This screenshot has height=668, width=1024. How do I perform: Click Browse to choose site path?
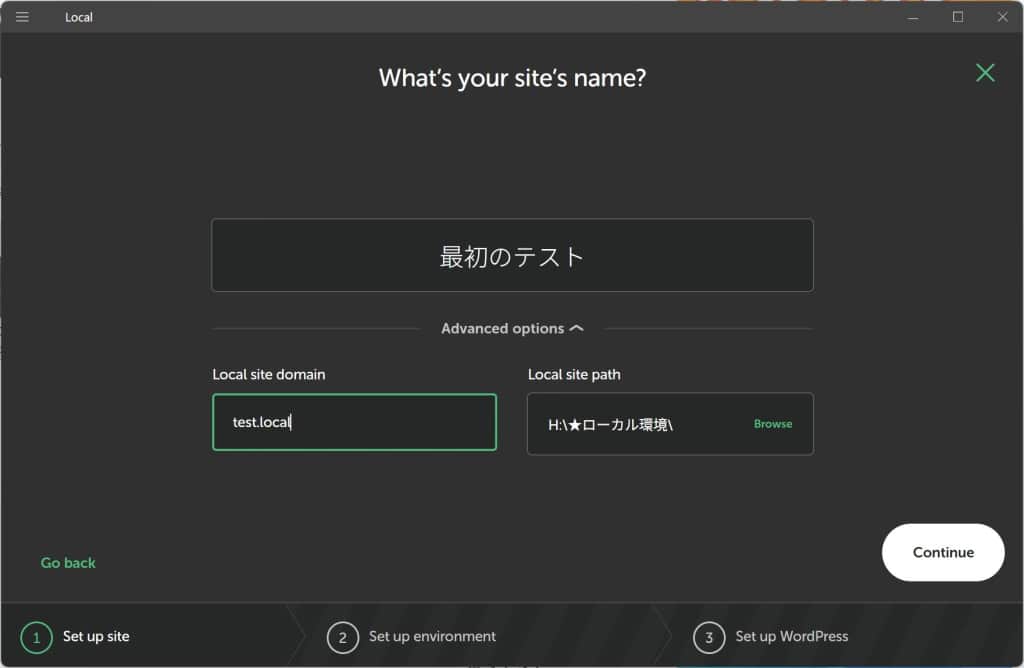(x=772, y=424)
